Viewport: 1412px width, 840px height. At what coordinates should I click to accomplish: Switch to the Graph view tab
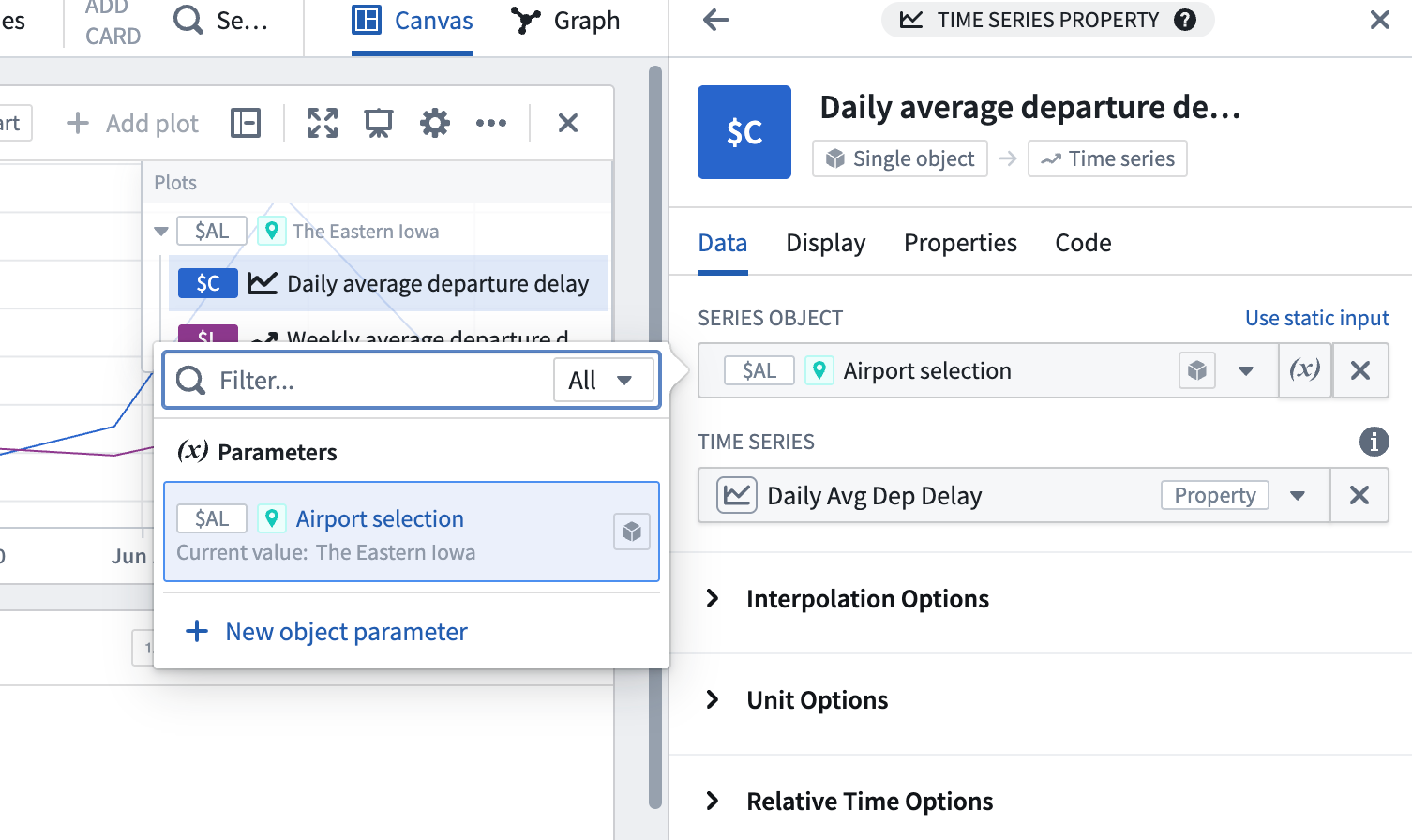(566, 21)
